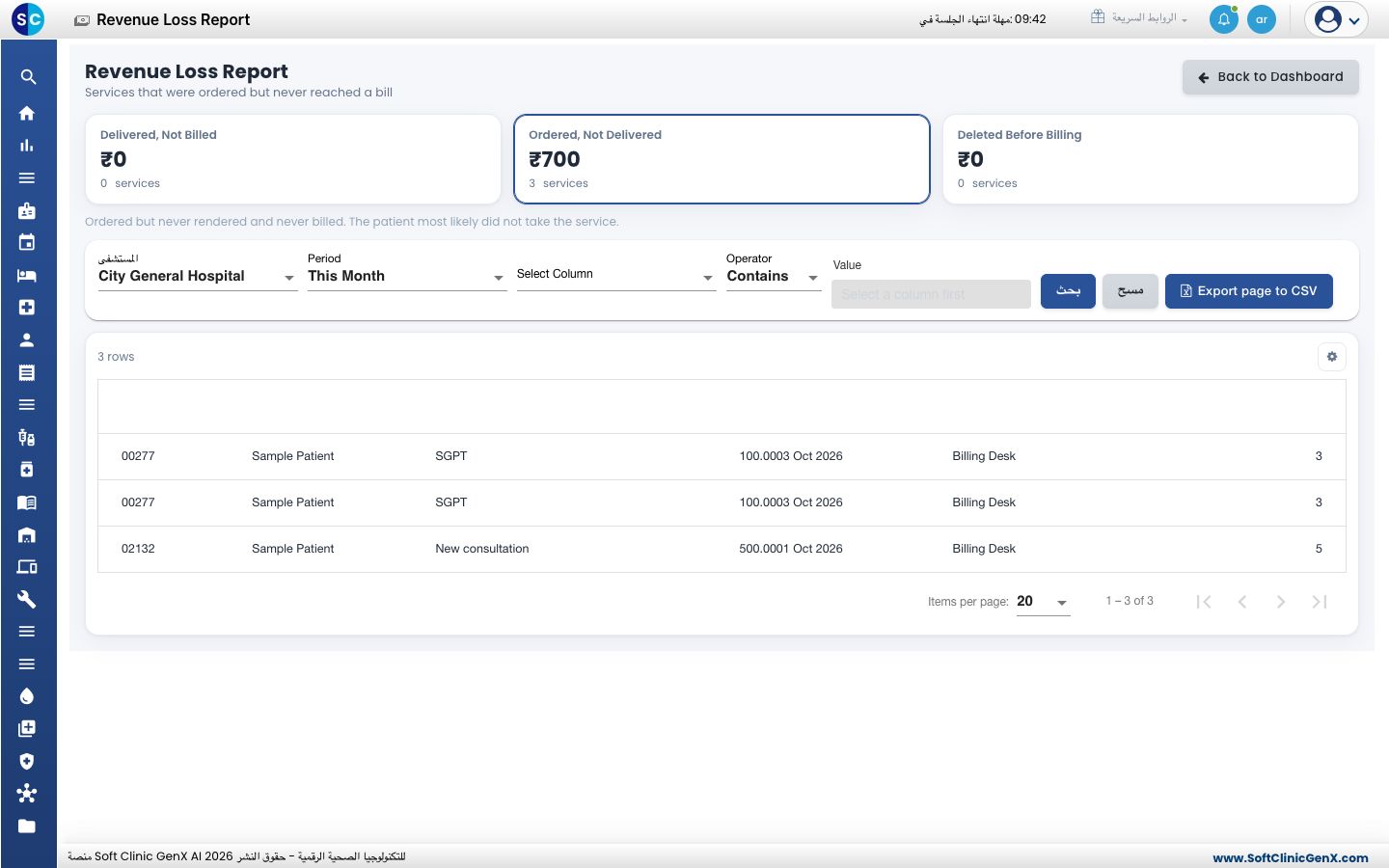Click the 'New consultation' cell
The width and height of the screenshot is (1389, 868).
pos(482,549)
